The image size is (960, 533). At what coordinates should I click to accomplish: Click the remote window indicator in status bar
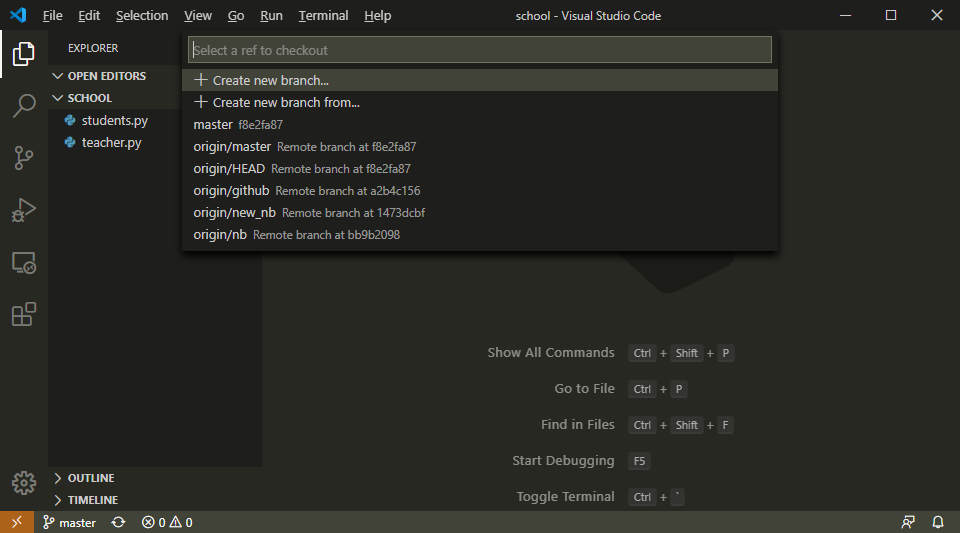(x=17, y=522)
